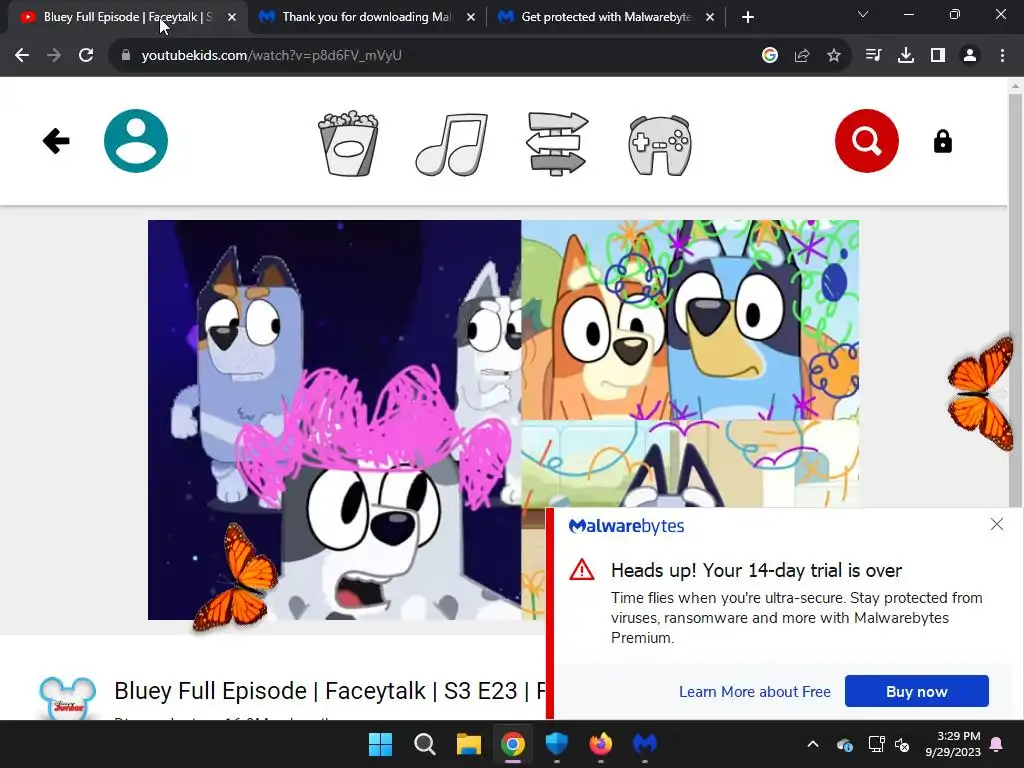The width and height of the screenshot is (1024, 768).
Task: Show hidden system tray icons
Action: pos(812,744)
